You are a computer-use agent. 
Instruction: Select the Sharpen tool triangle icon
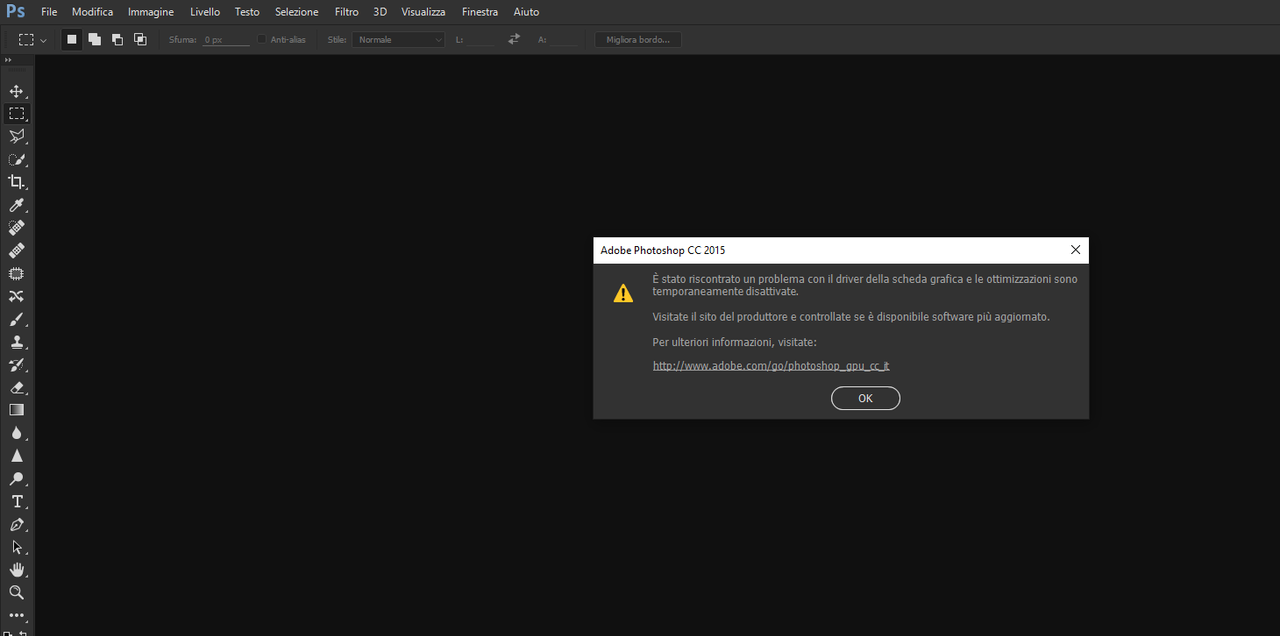(16, 456)
